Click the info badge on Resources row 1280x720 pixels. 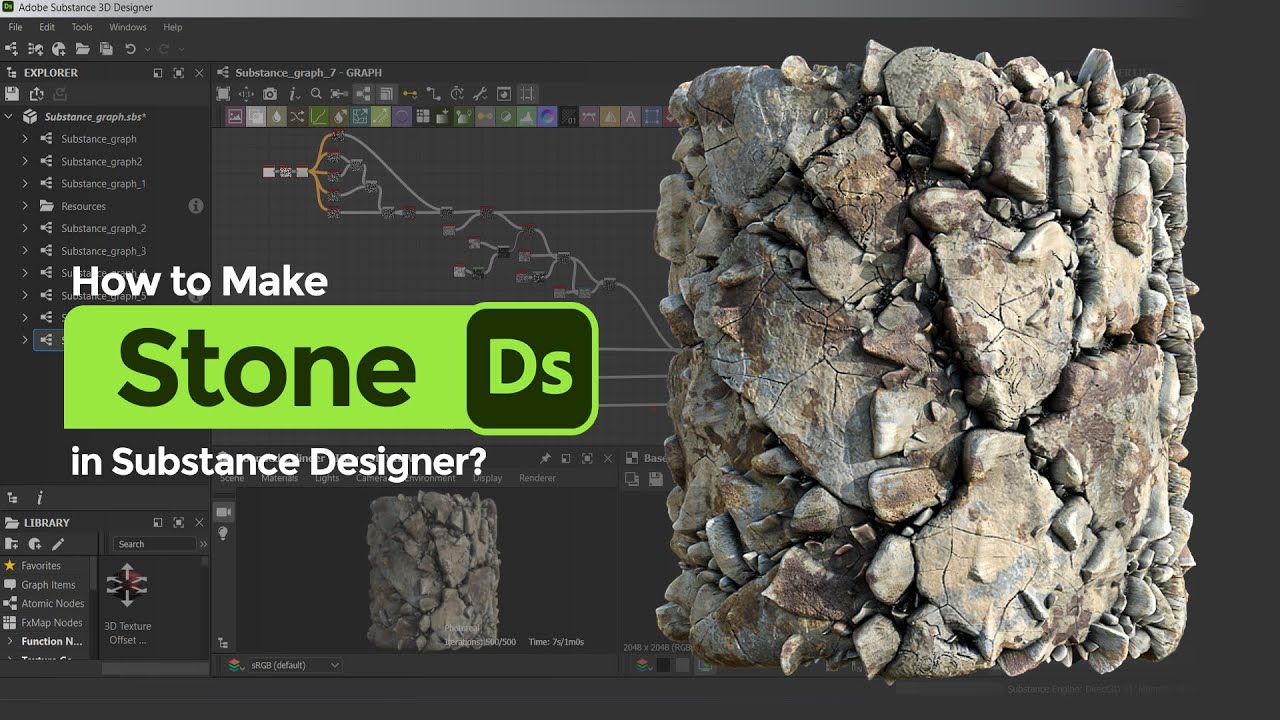[x=196, y=206]
